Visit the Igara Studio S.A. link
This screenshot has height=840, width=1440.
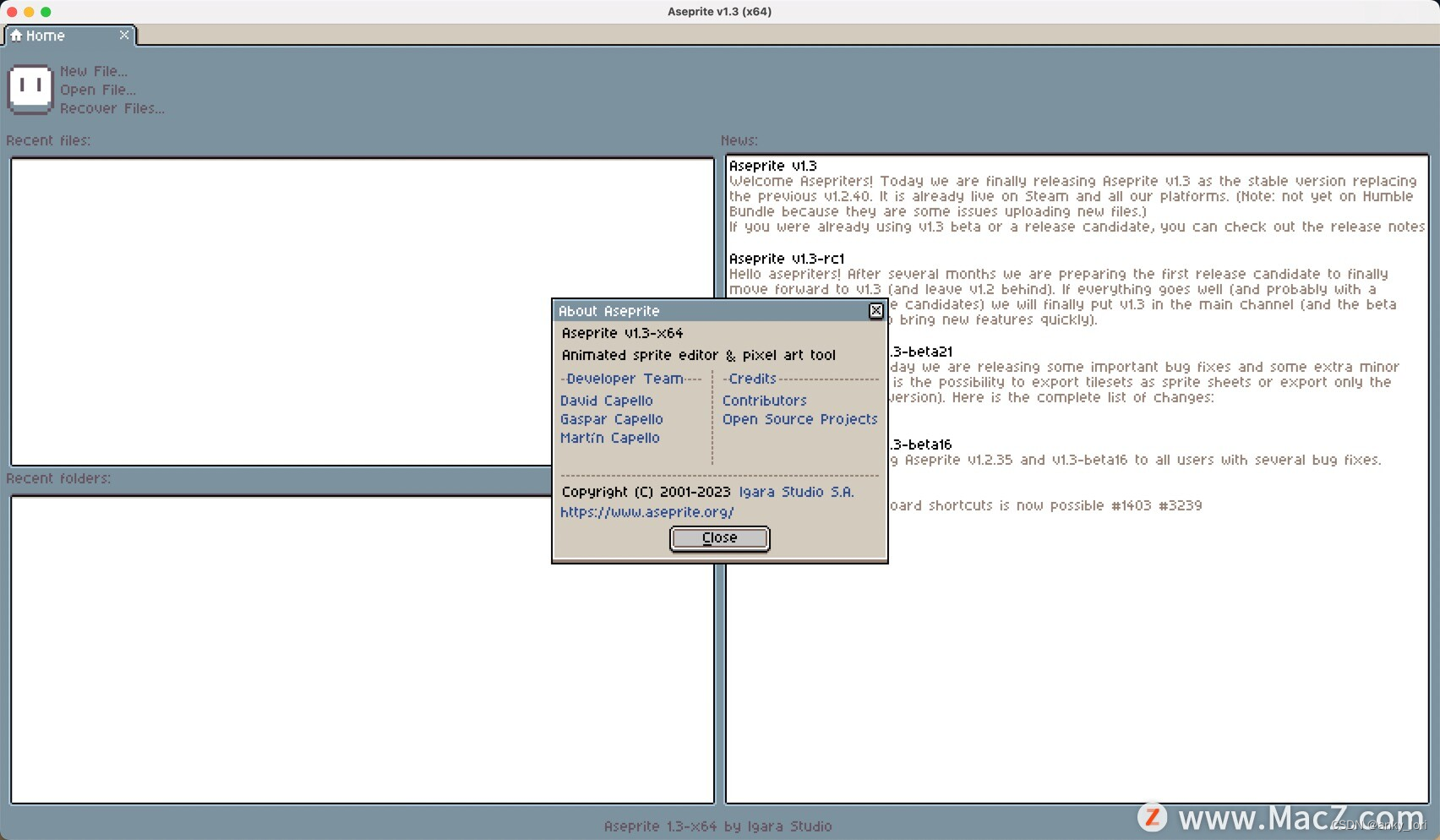tap(797, 492)
